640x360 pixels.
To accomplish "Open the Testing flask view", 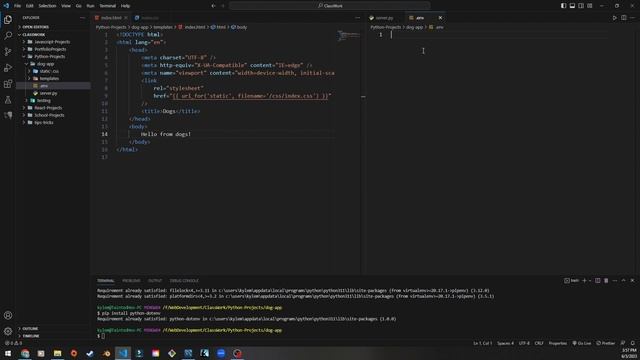I will (x=8, y=100).
